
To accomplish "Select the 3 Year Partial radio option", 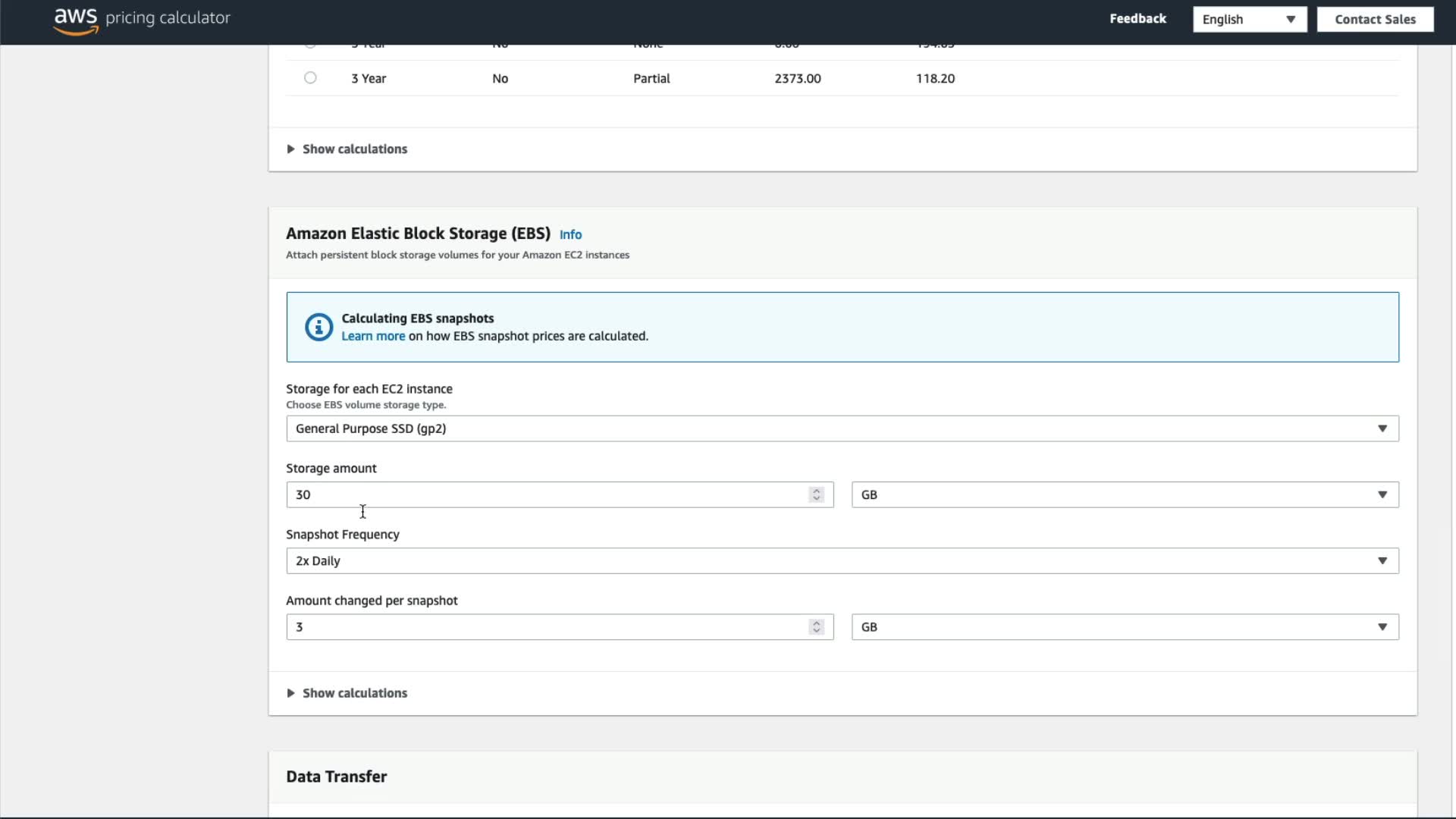I will click(310, 77).
